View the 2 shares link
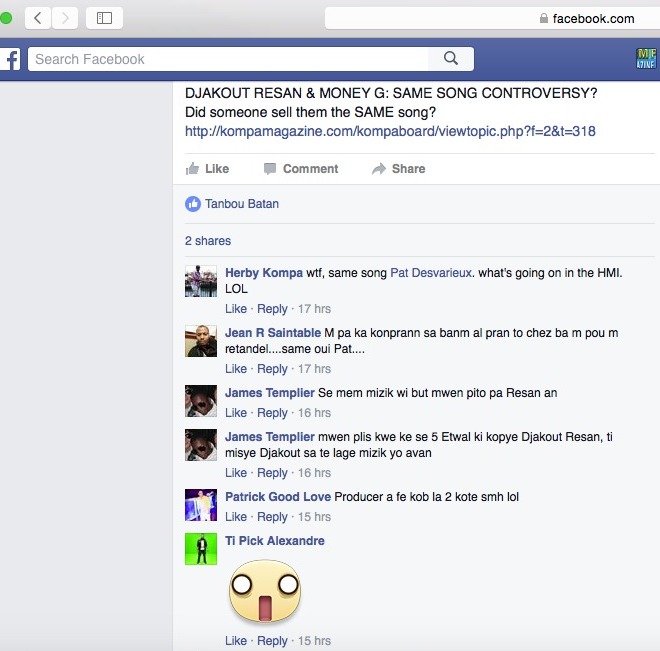Image resolution: width=660 pixels, height=651 pixels. coord(208,241)
